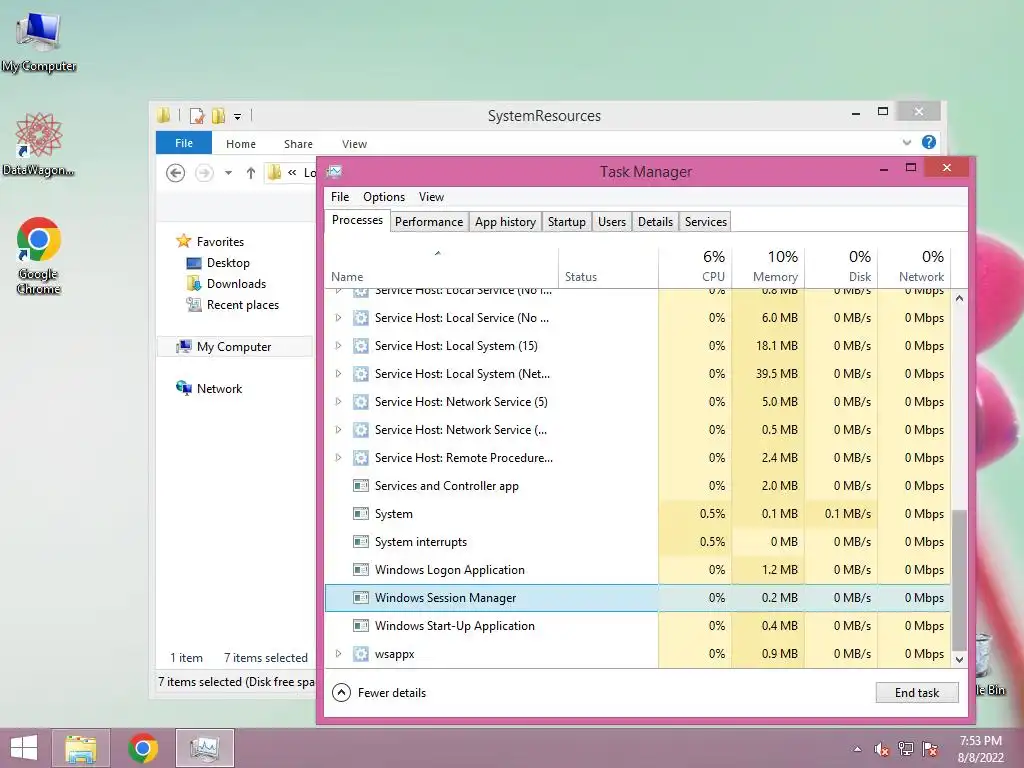Open Task Manager View menu
The image size is (1024, 768).
(431, 197)
